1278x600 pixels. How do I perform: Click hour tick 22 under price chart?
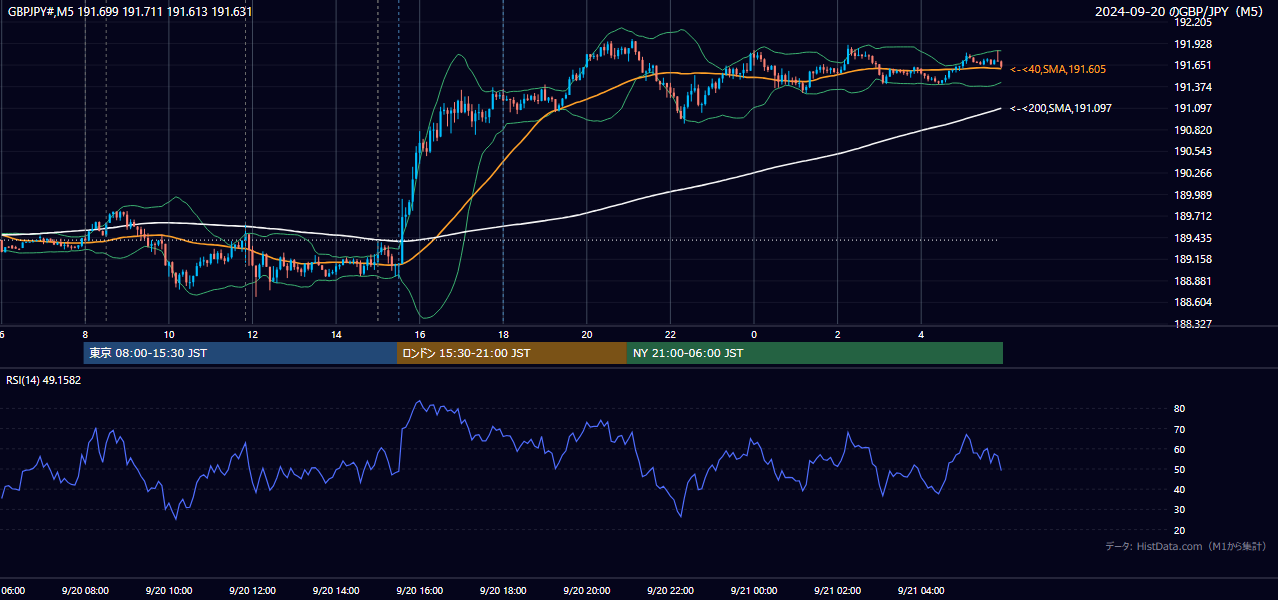point(670,335)
